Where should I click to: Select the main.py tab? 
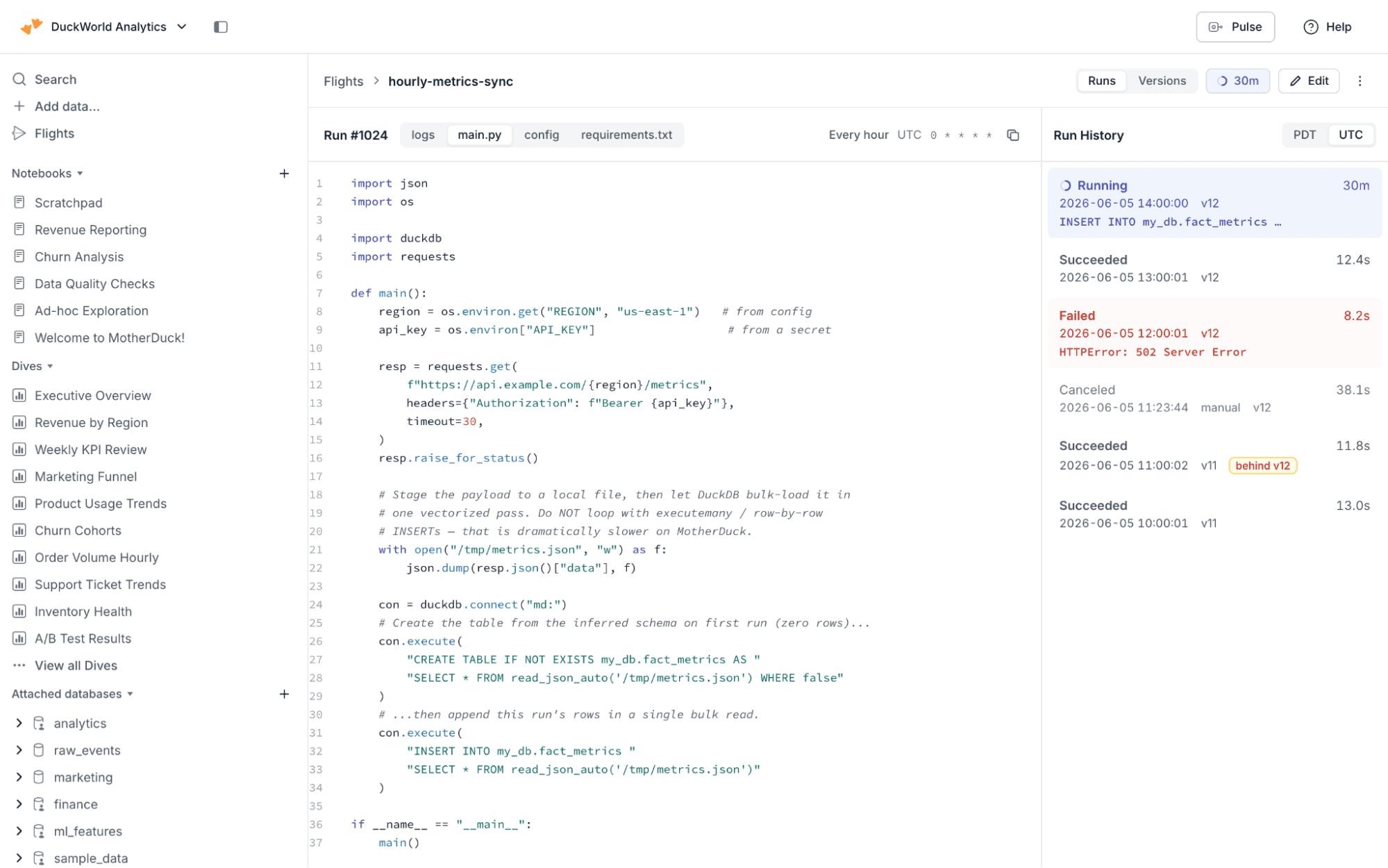[479, 135]
